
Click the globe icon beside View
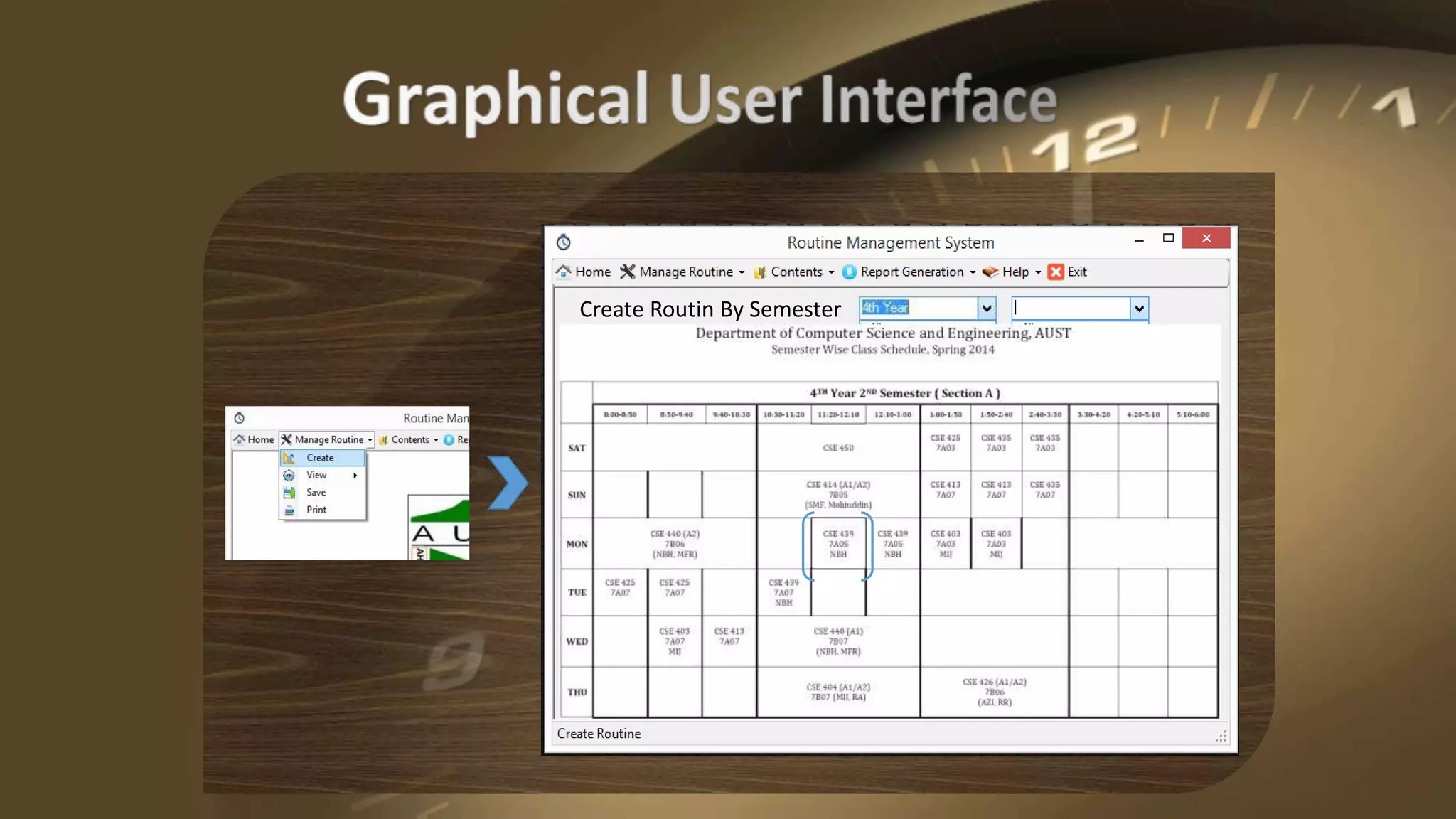(x=289, y=475)
